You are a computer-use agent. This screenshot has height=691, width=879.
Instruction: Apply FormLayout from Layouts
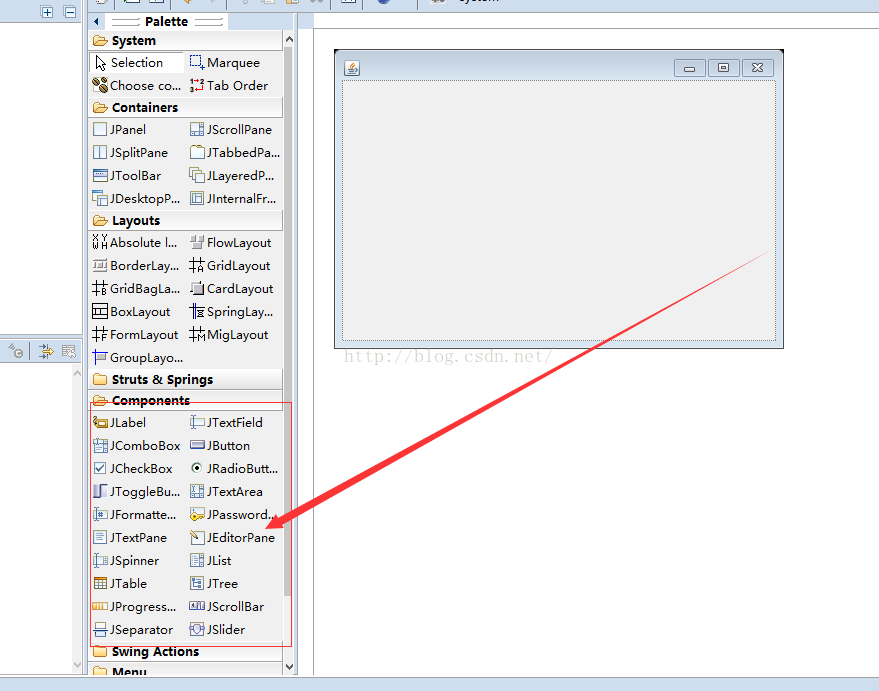tap(135, 335)
